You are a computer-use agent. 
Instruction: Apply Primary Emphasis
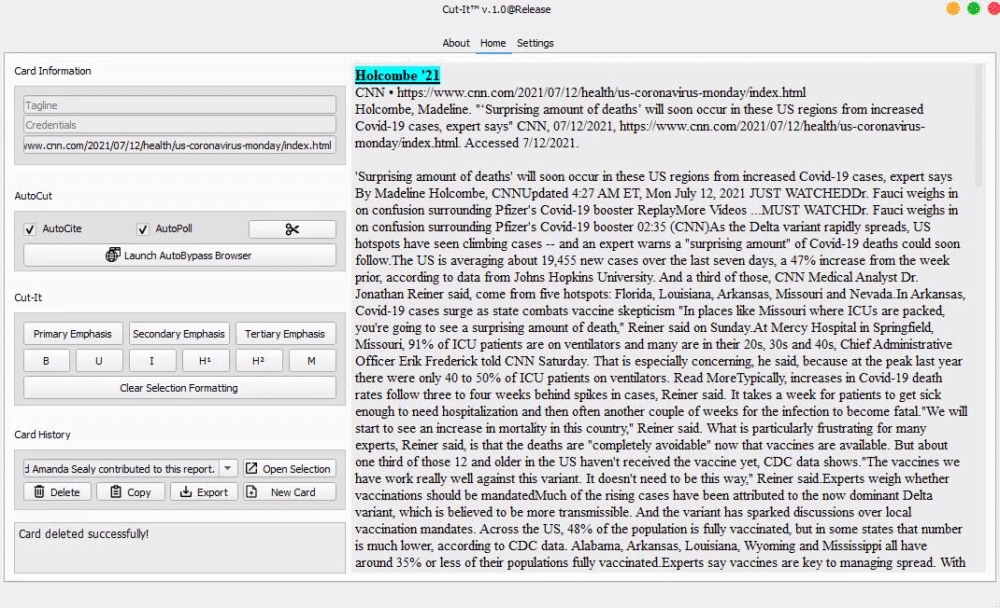(72, 334)
